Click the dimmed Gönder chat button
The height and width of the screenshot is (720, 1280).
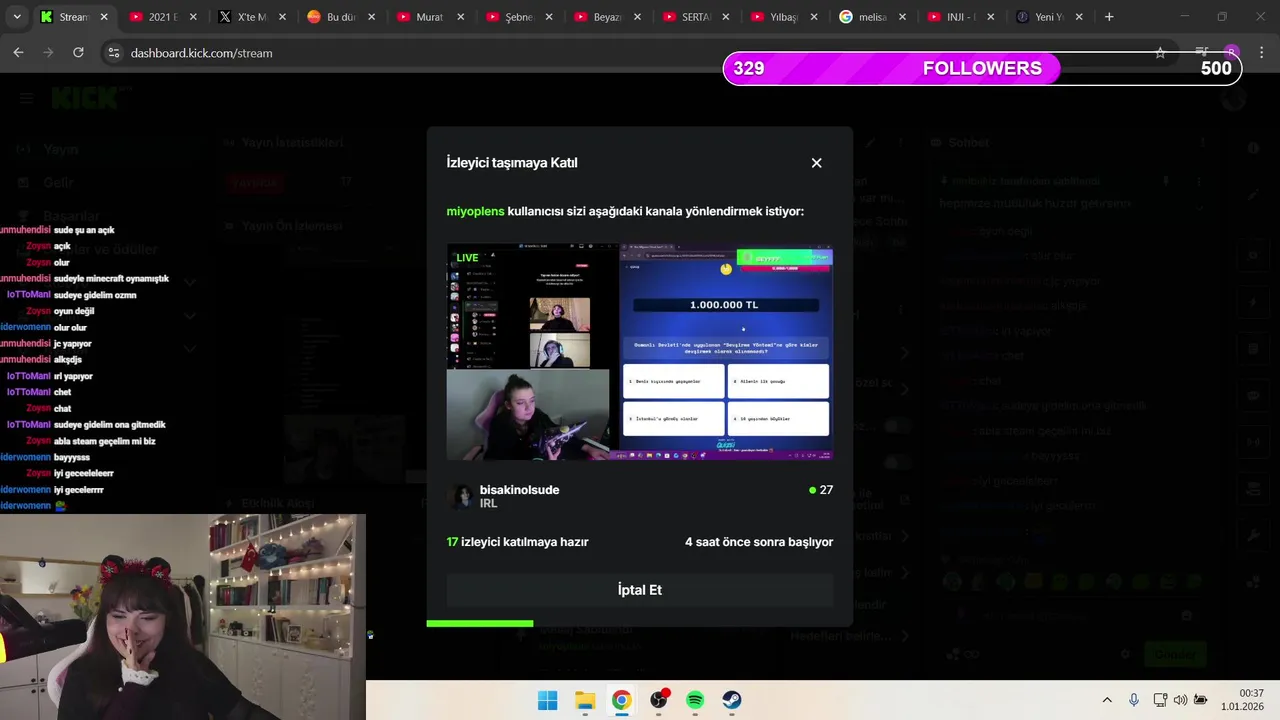pos(1175,654)
